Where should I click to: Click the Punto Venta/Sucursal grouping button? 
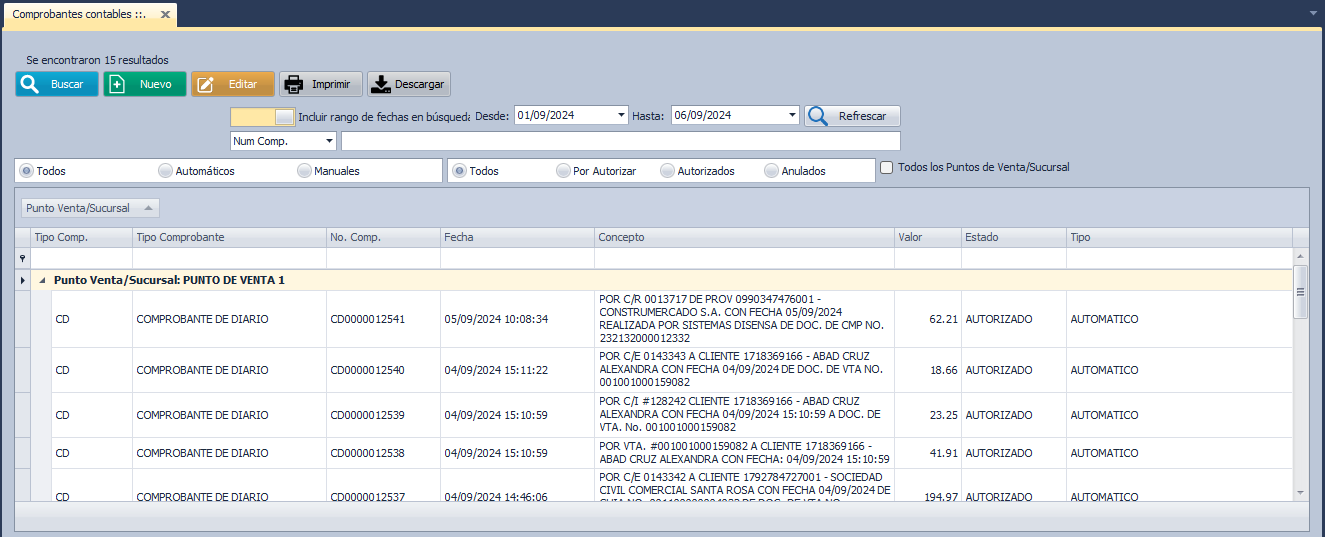89,208
